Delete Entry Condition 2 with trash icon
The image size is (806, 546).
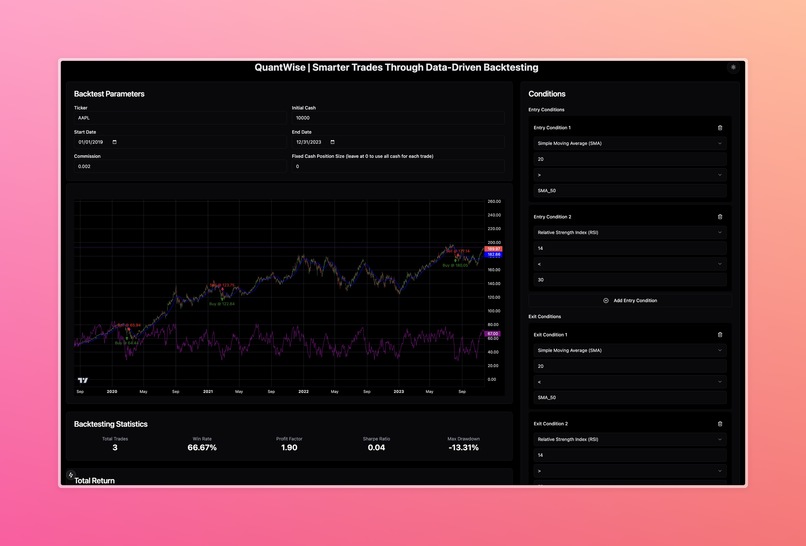(x=720, y=217)
